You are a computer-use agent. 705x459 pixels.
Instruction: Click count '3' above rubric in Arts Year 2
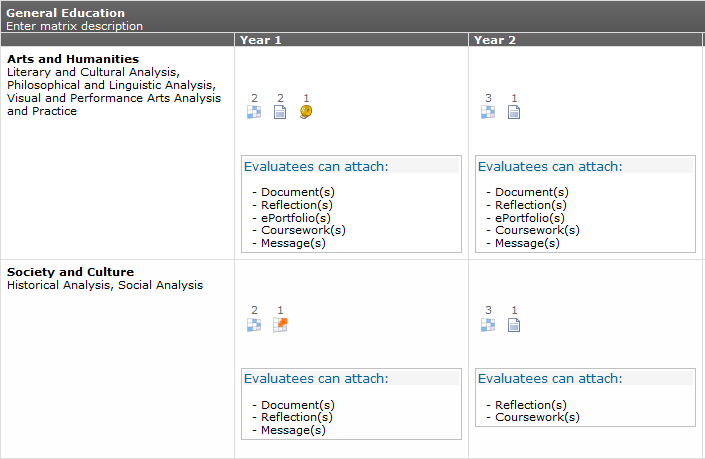click(488, 98)
